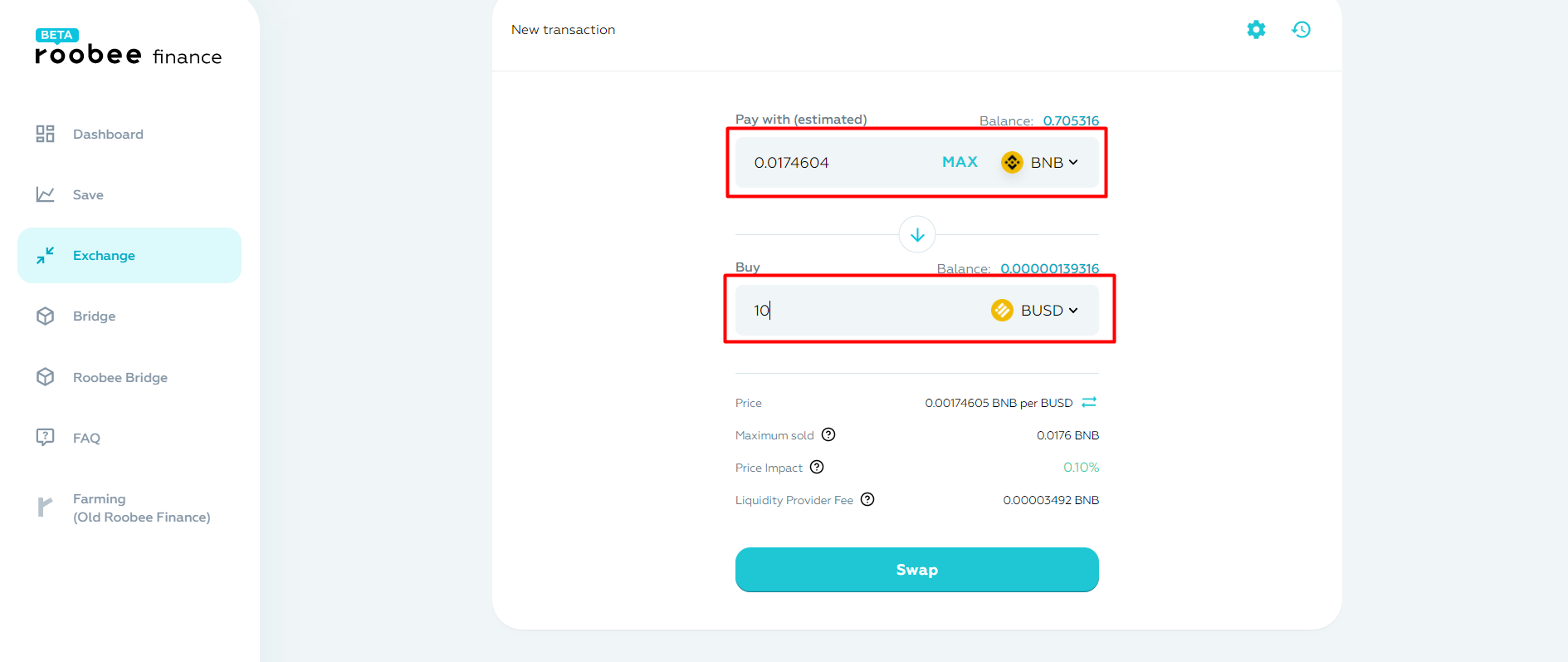Click the MAX amount button
This screenshot has width=1568, height=662.
960,162
